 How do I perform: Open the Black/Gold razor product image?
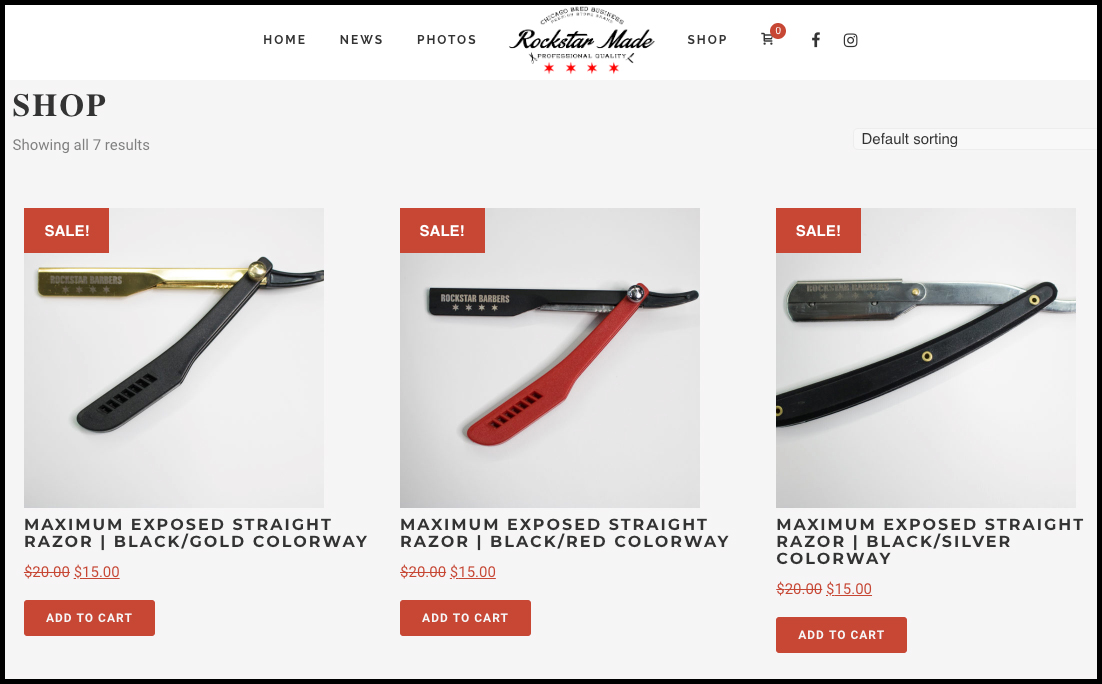click(174, 358)
